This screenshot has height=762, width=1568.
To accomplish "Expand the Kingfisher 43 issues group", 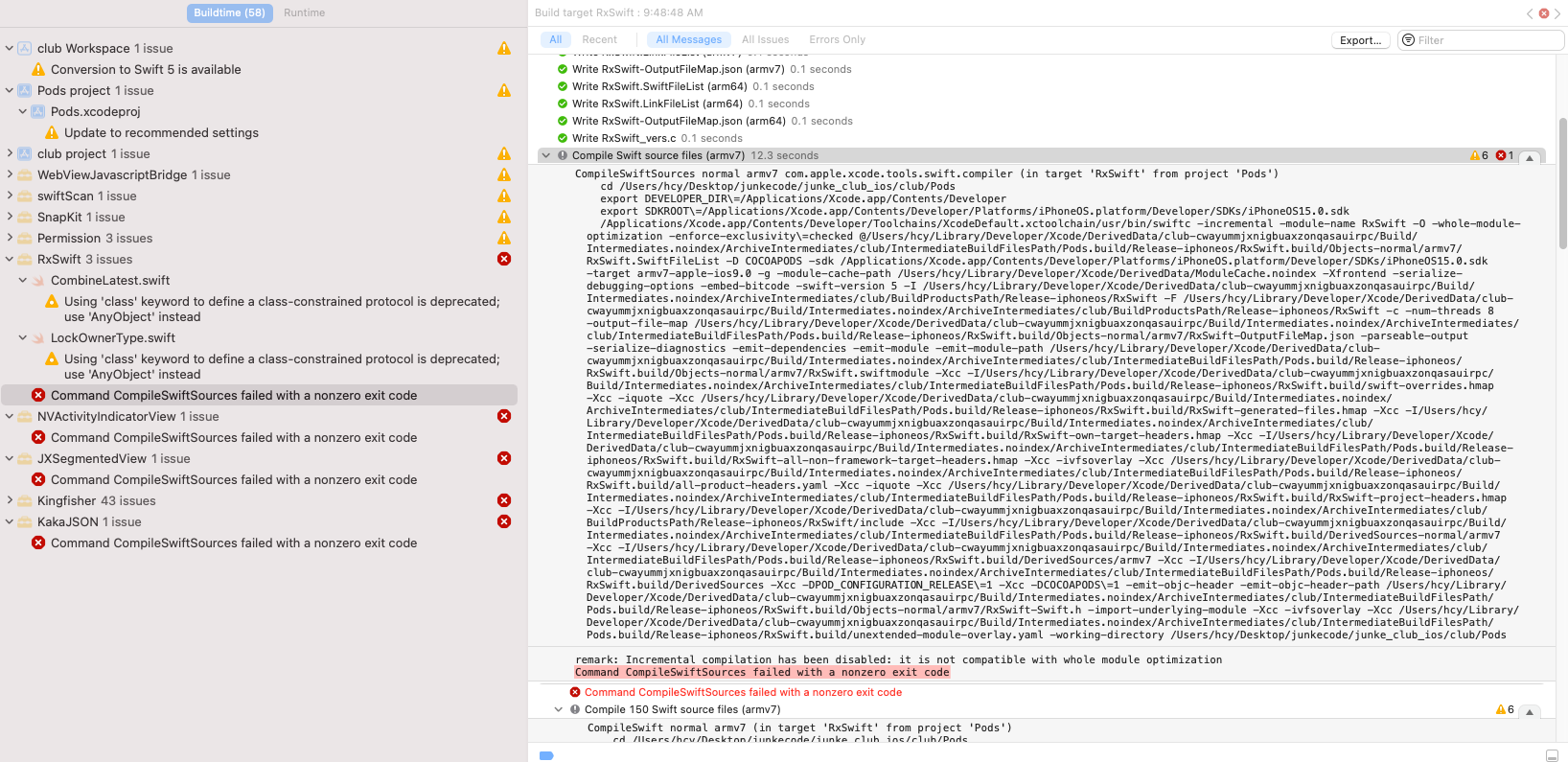I will click(x=10, y=500).
